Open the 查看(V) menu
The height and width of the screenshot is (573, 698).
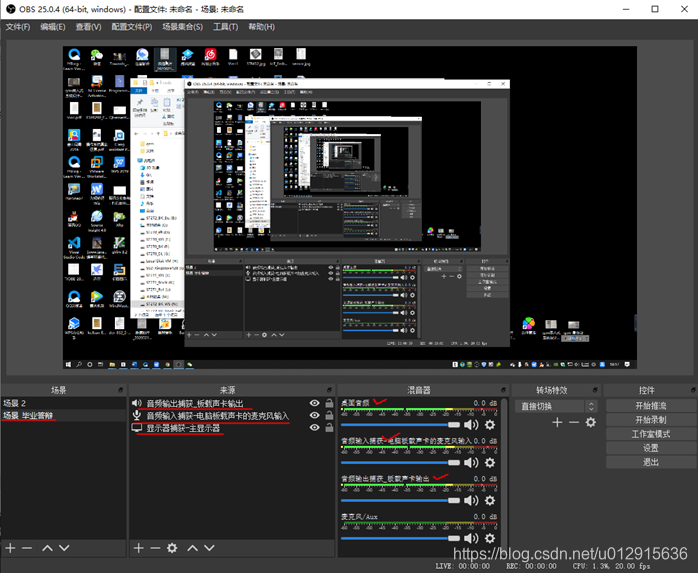(x=88, y=27)
